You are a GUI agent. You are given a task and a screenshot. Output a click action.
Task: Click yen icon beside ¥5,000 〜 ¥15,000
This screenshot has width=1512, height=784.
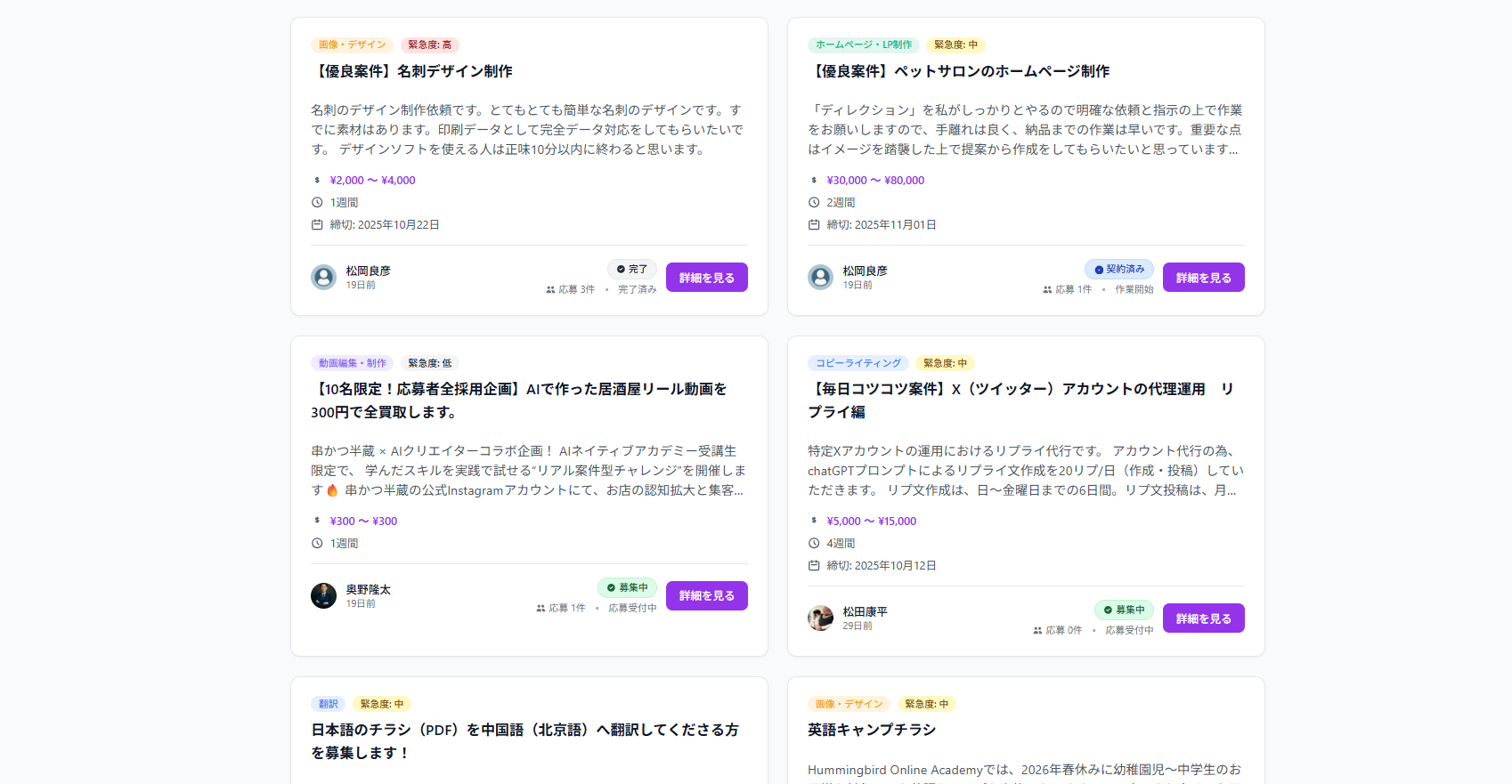click(814, 521)
